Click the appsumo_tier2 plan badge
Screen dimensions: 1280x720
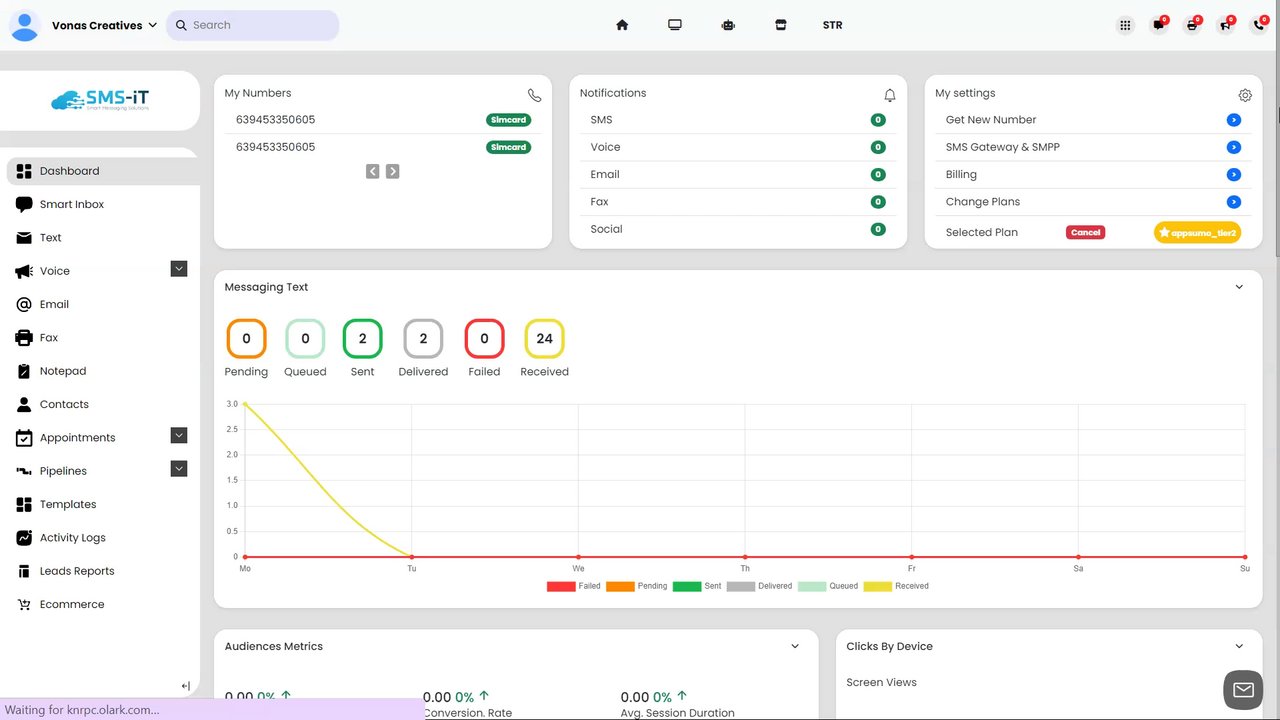point(1197,232)
